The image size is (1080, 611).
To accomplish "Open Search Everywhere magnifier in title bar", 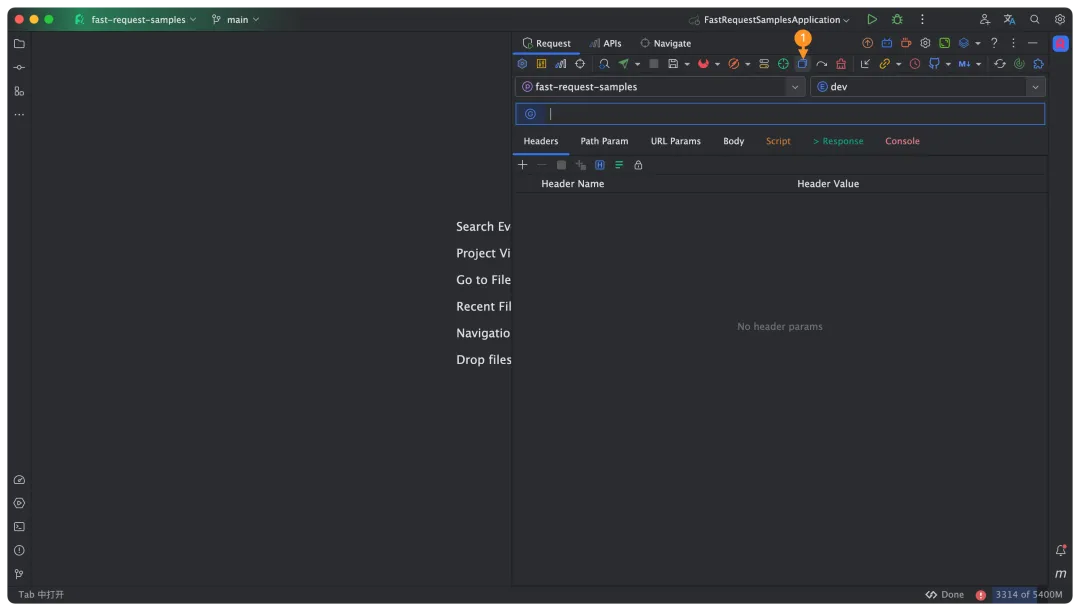I will pos(1035,19).
